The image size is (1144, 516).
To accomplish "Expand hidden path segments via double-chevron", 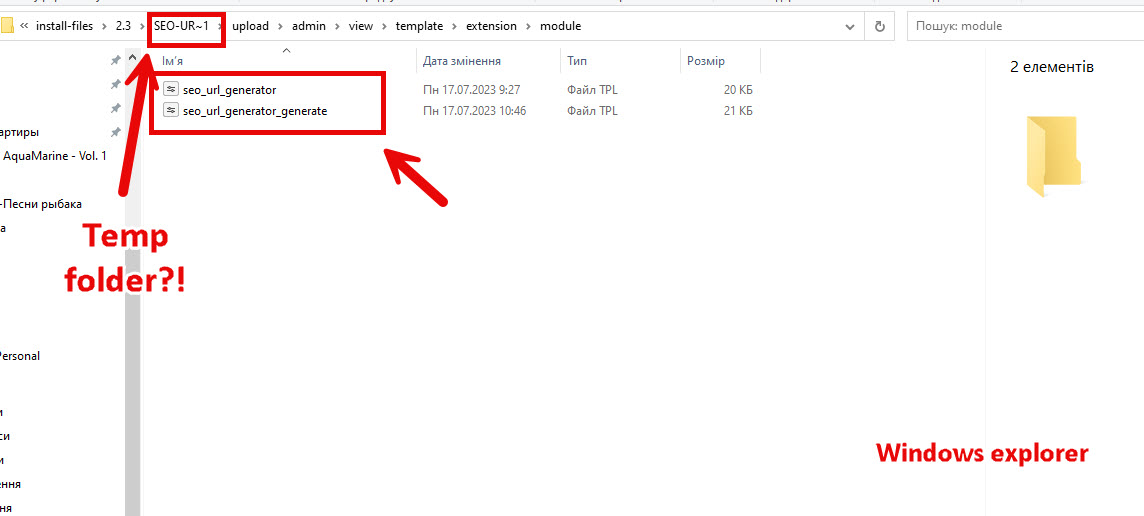I will (x=23, y=26).
